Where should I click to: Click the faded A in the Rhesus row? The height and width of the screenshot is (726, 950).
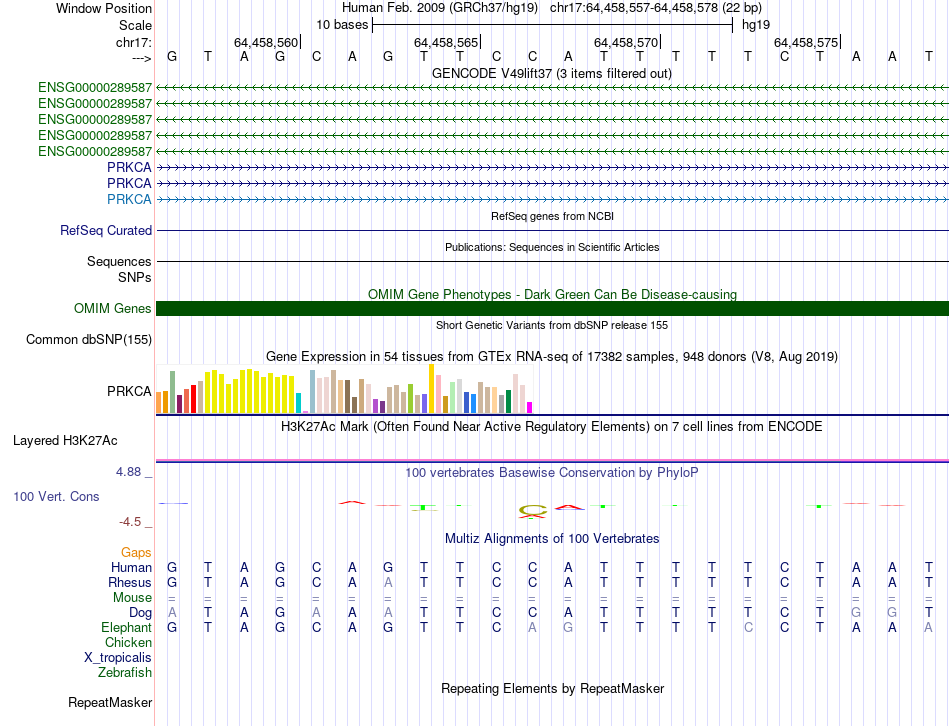click(388, 582)
